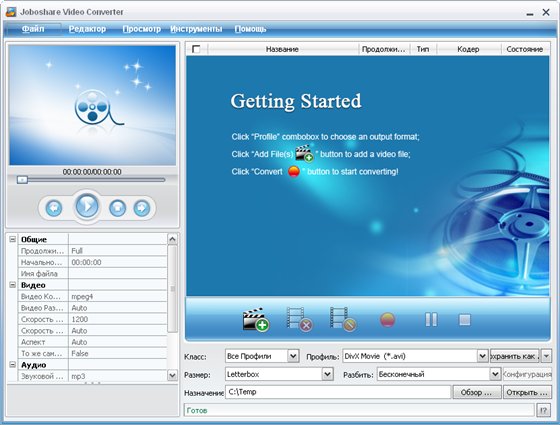Play the preview with the large Play button
Screen dimensions: 560x425
[x=87, y=206]
